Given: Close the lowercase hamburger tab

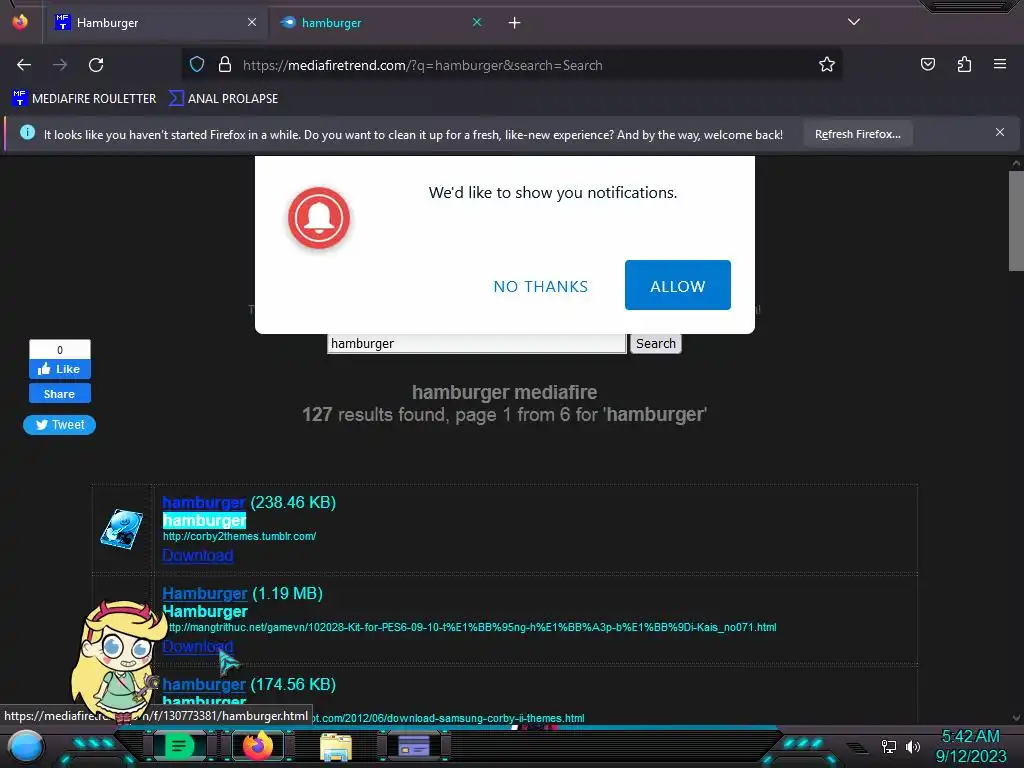Looking at the screenshot, I should [477, 22].
